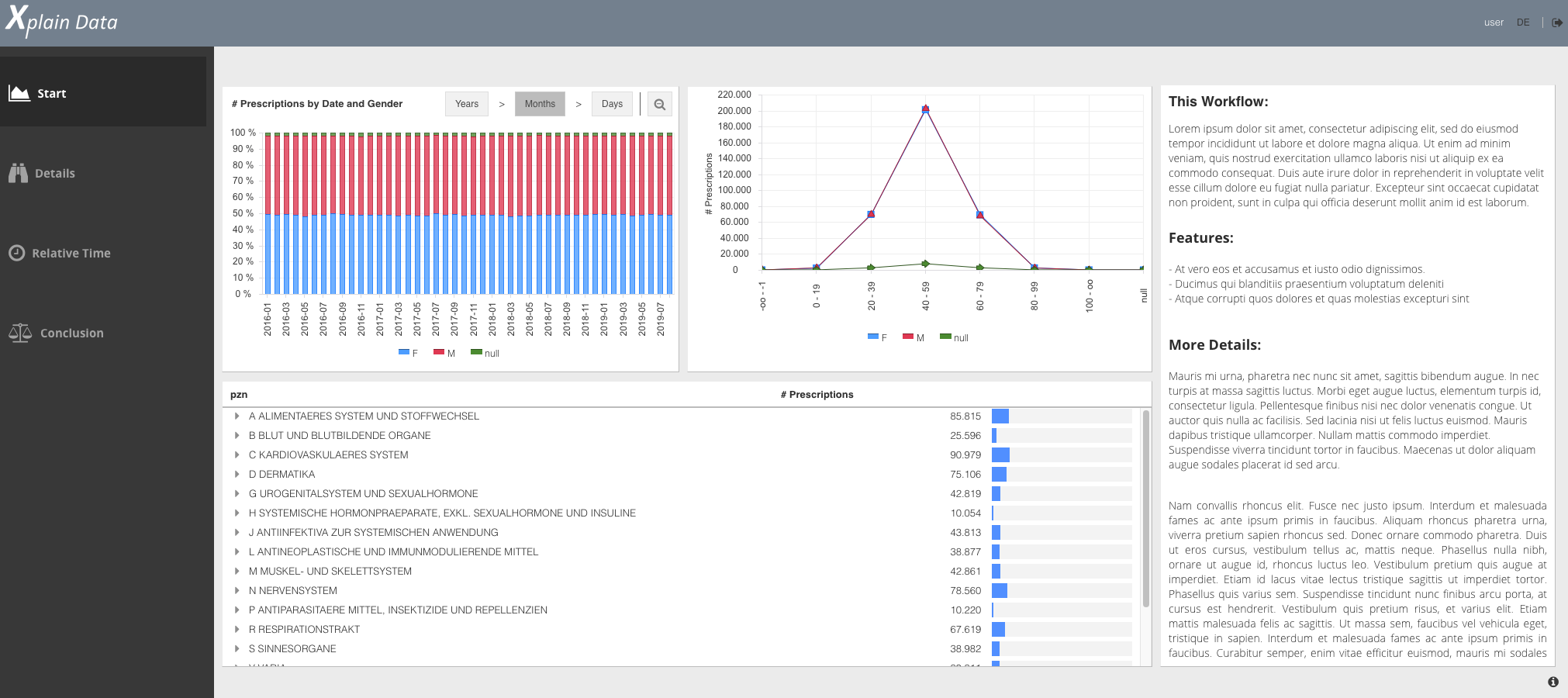Click the Start area chart icon
This screenshot has height=698, width=1568.
[x=19, y=93]
